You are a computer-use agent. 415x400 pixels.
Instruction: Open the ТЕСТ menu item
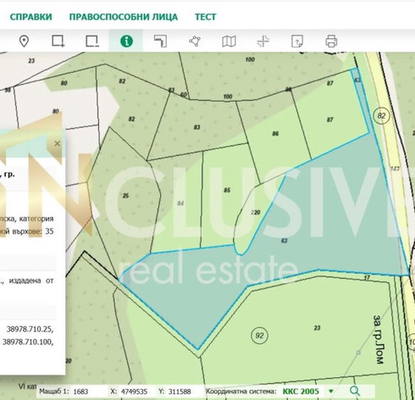(x=205, y=17)
